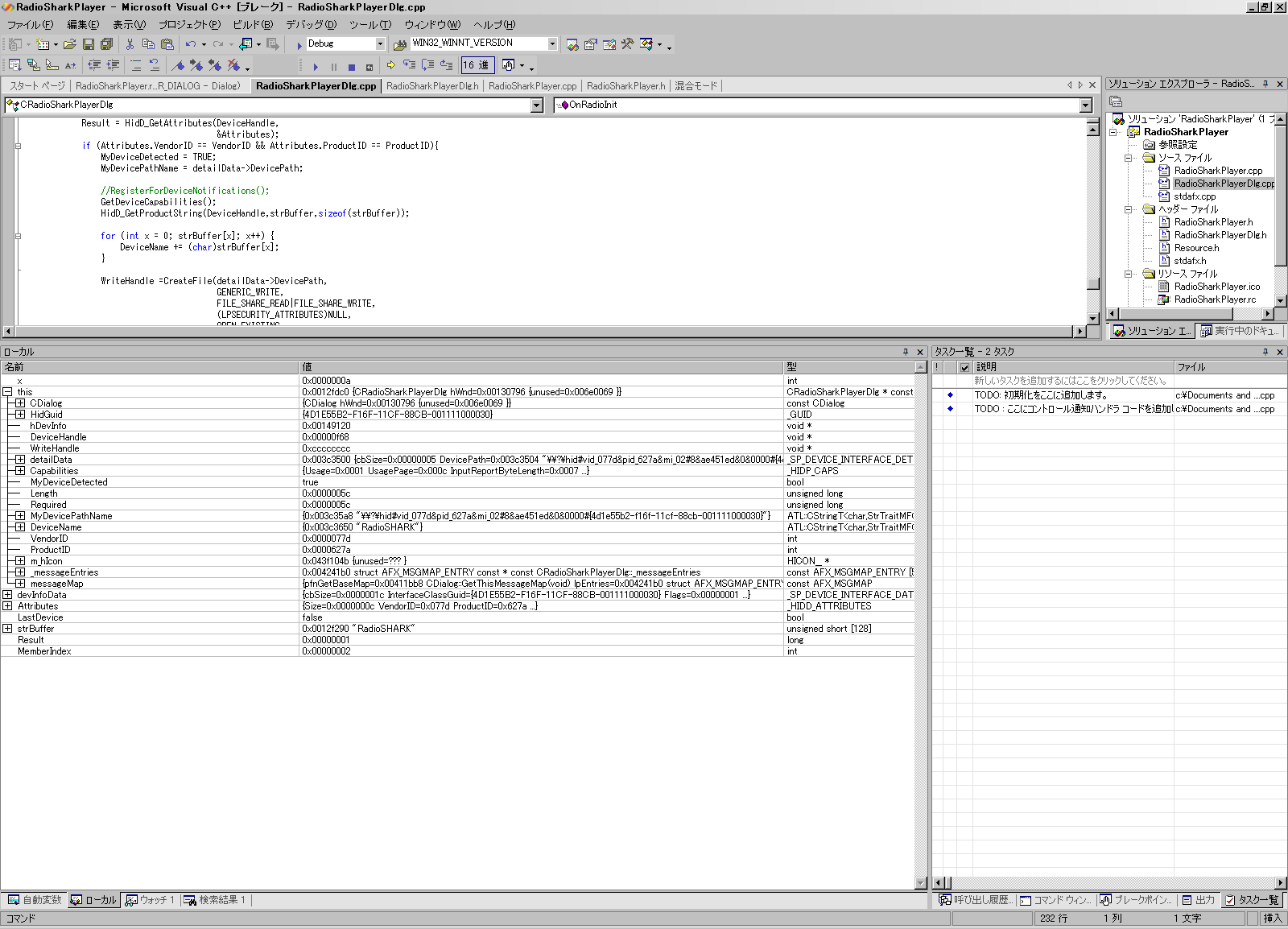This screenshot has width=1288, height=929.
Task: Click the Increase Indent icon
Action: (113, 65)
